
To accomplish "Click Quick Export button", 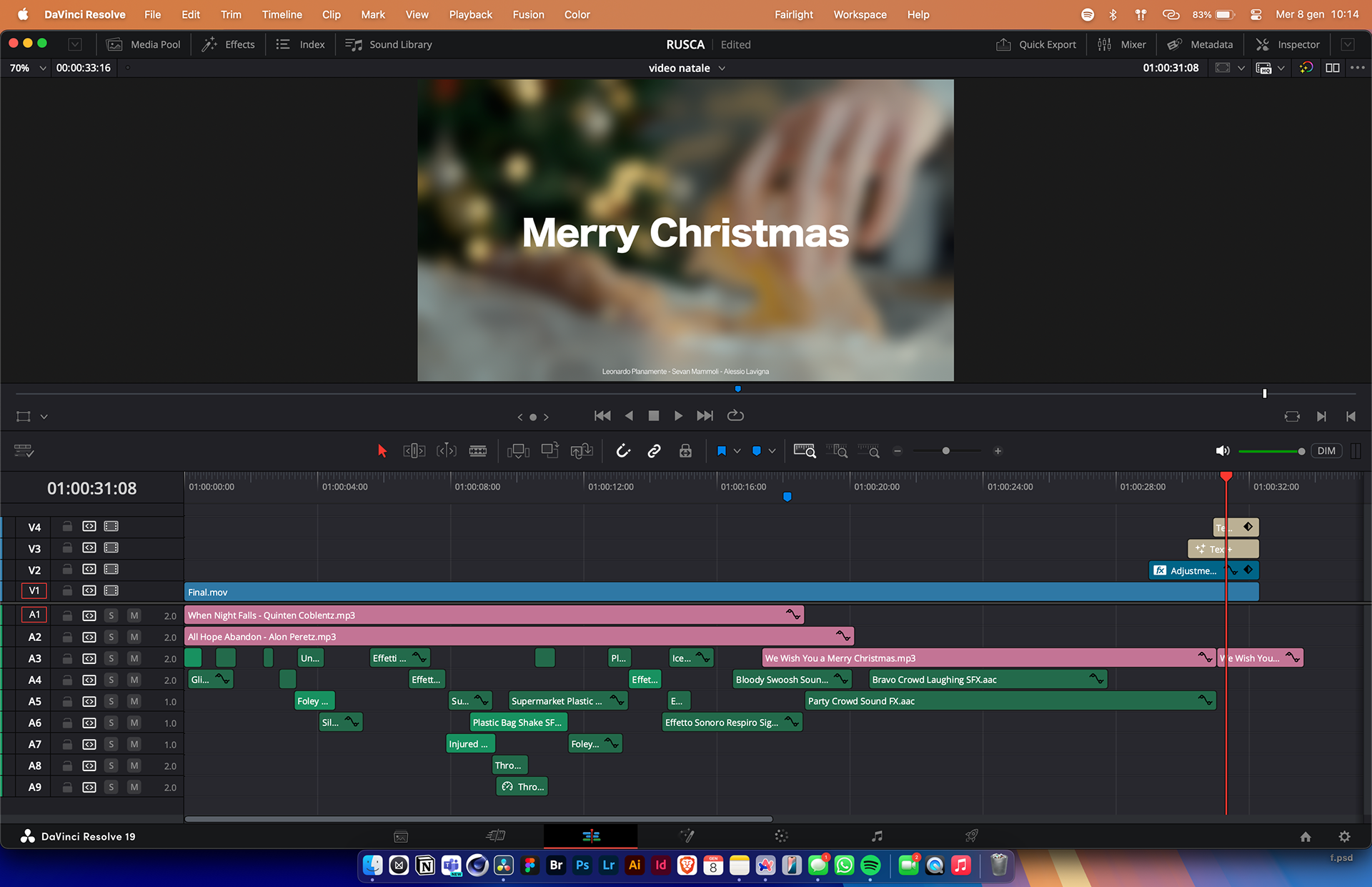I will click(1036, 44).
